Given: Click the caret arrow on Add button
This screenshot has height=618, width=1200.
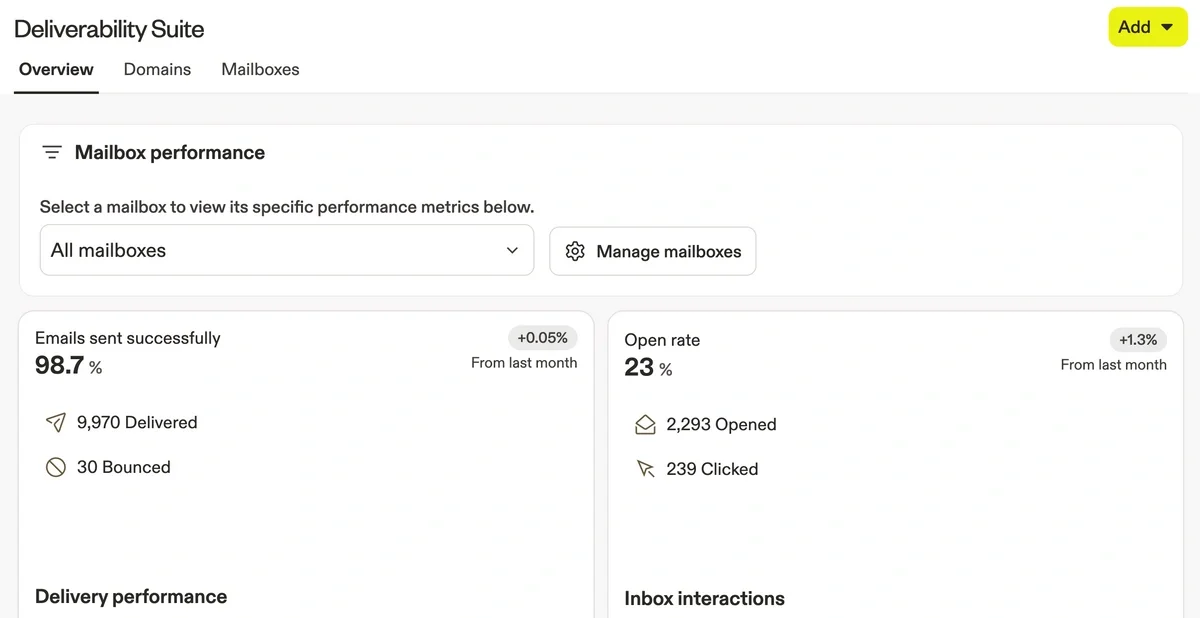Looking at the screenshot, I should point(1167,28).
